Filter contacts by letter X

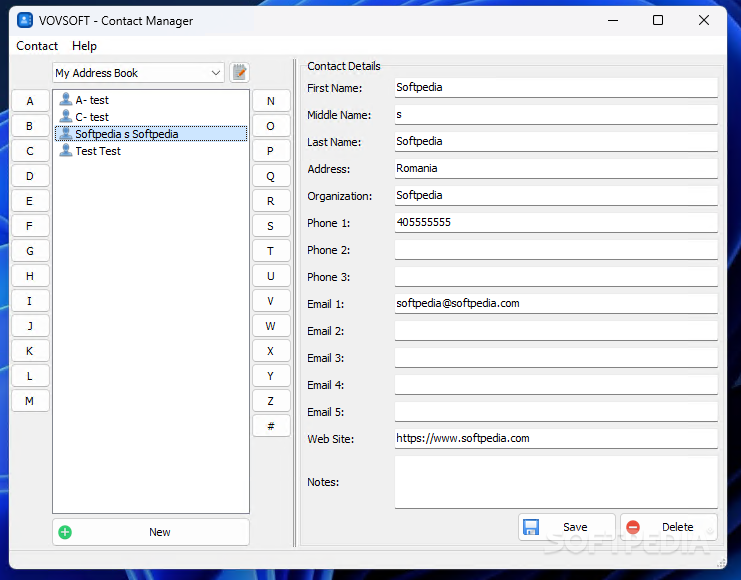click(271, 351)
